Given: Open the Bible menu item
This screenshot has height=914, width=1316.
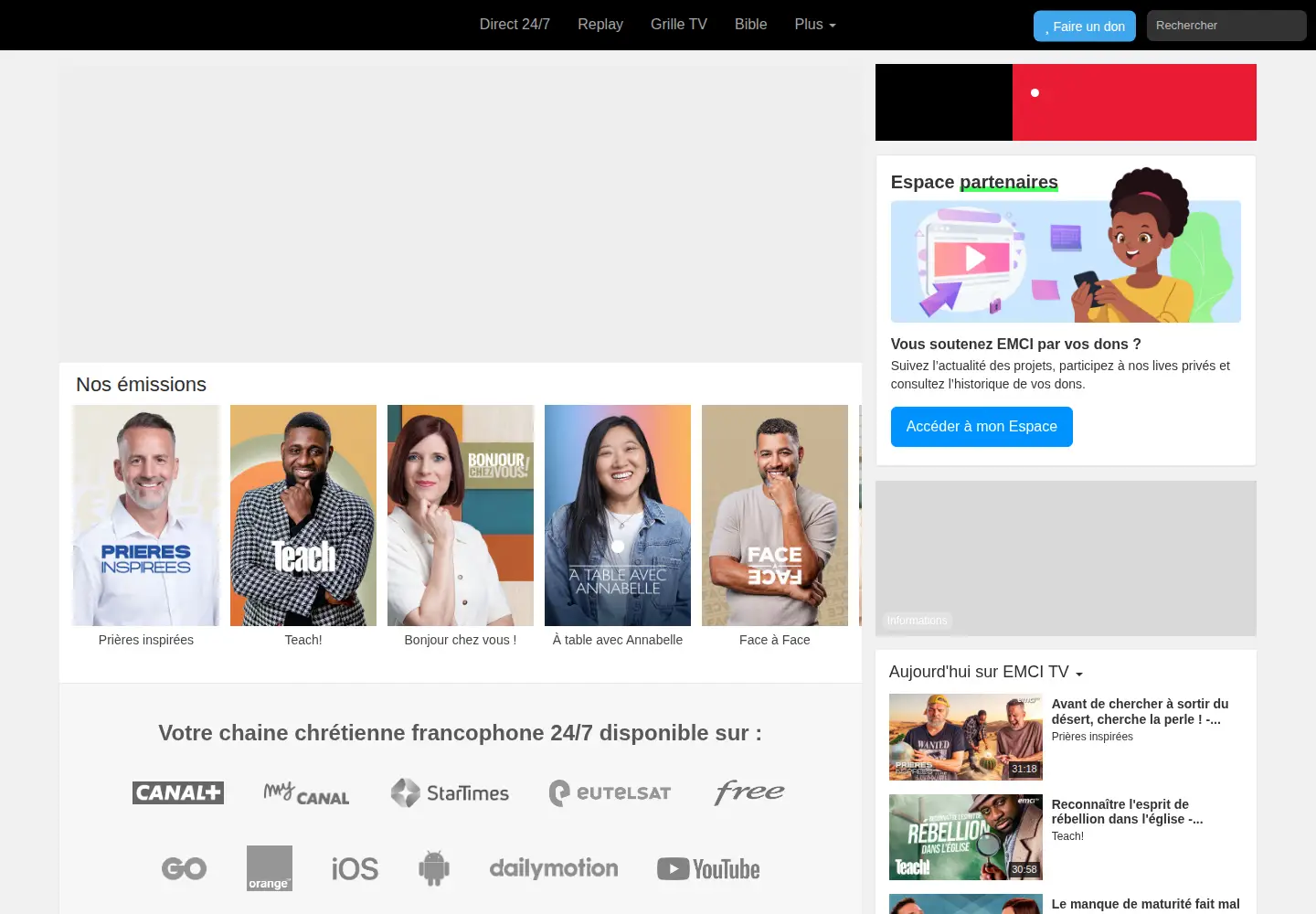Looking at the screenshot, I should point(750,25).
